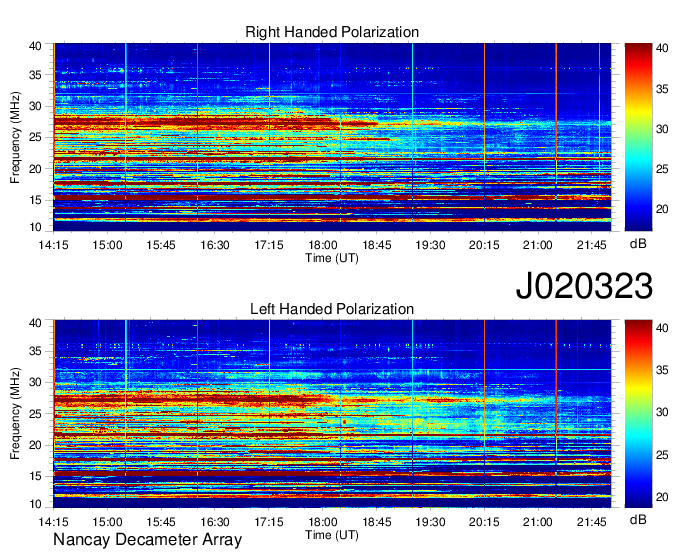Click 30 MHz frequency tick of Left Handed plot

[35, 383]
